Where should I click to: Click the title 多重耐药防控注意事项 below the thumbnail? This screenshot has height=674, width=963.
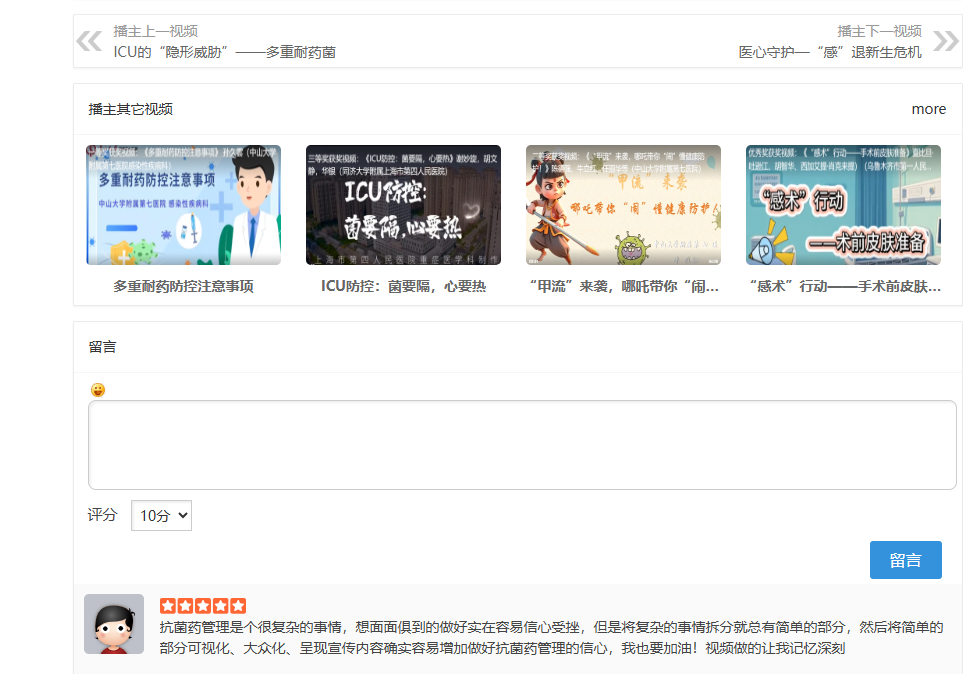[183, 286]
